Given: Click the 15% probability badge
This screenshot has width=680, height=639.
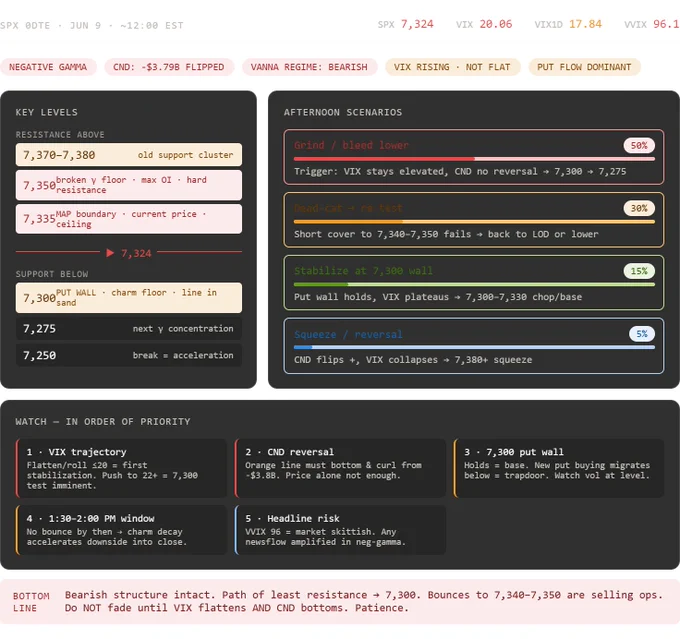Looking at the screenshot, I should click(x=639, y=271).
